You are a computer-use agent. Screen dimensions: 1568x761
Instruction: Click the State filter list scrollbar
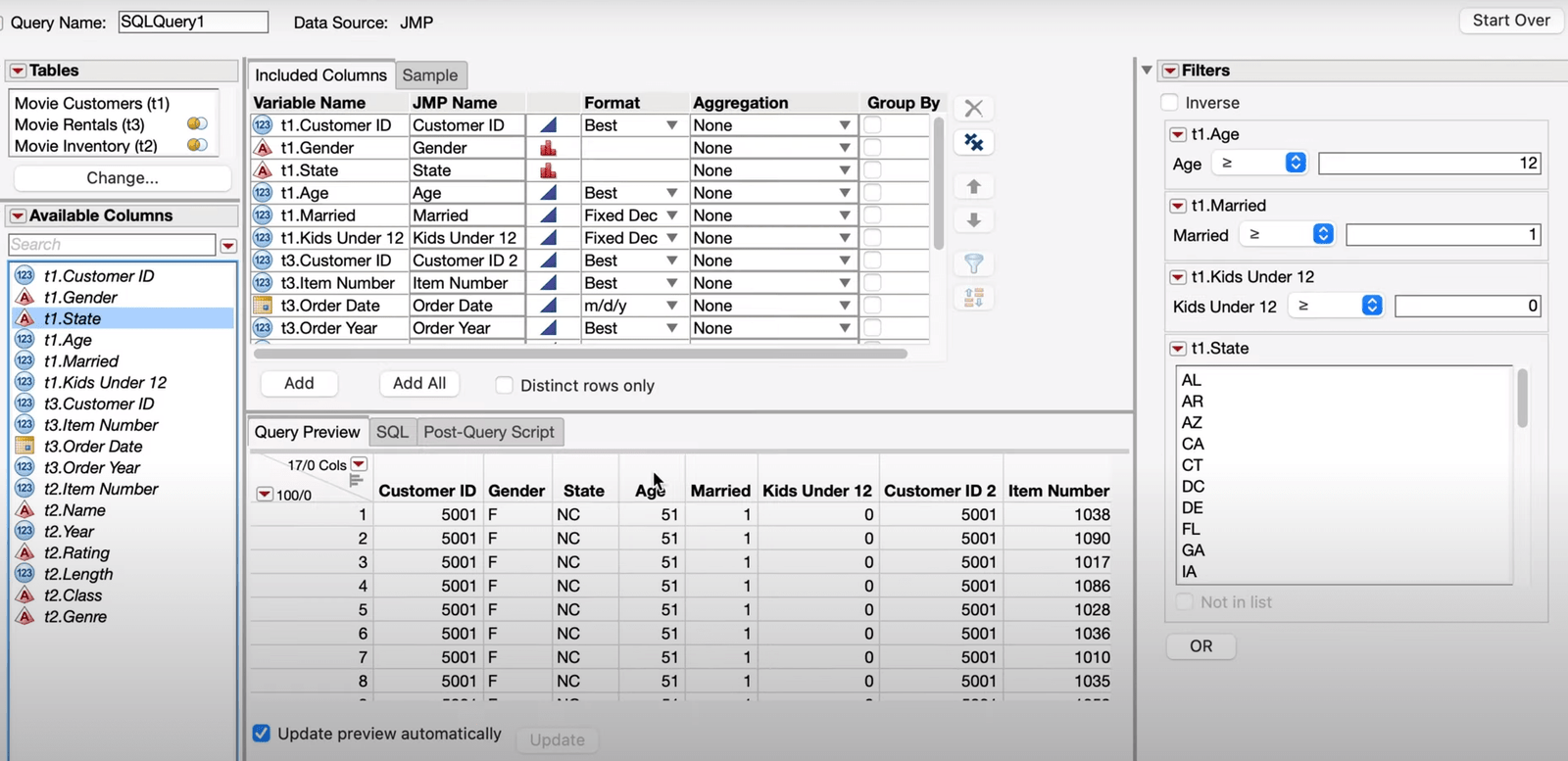coord(1522,399)
